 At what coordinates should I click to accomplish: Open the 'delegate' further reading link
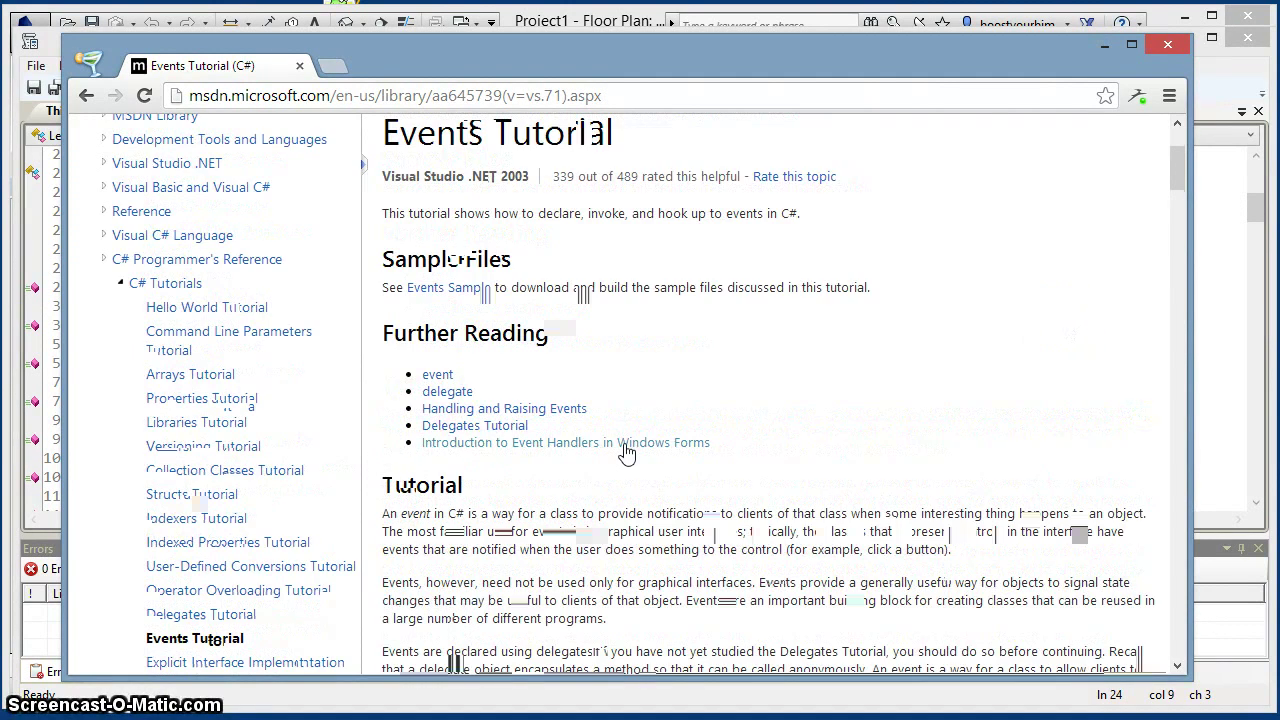click(x=447, y=391)
